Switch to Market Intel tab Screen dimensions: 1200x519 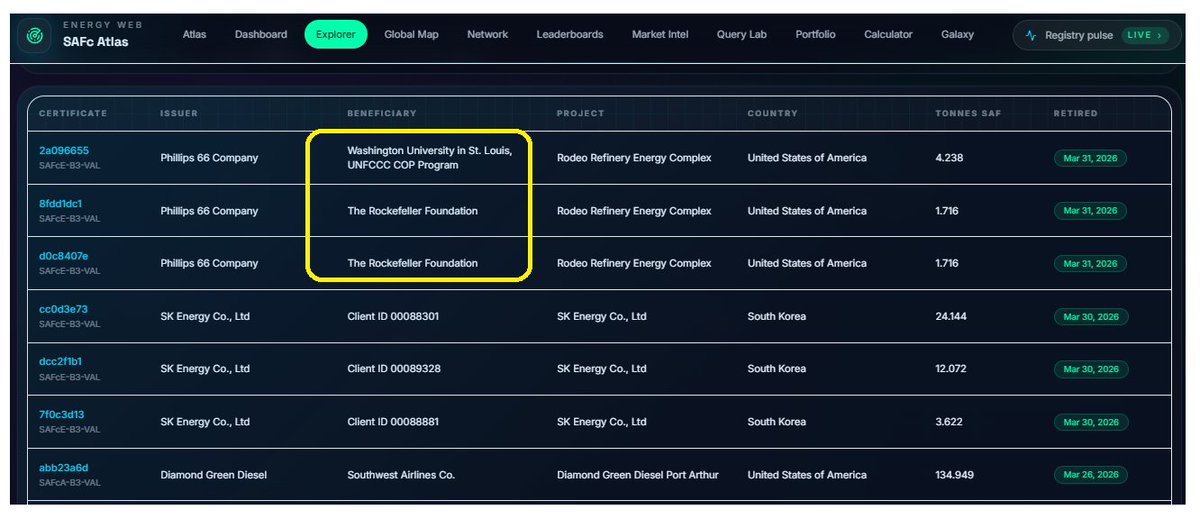pyautogui.click(x=660, y=35)
